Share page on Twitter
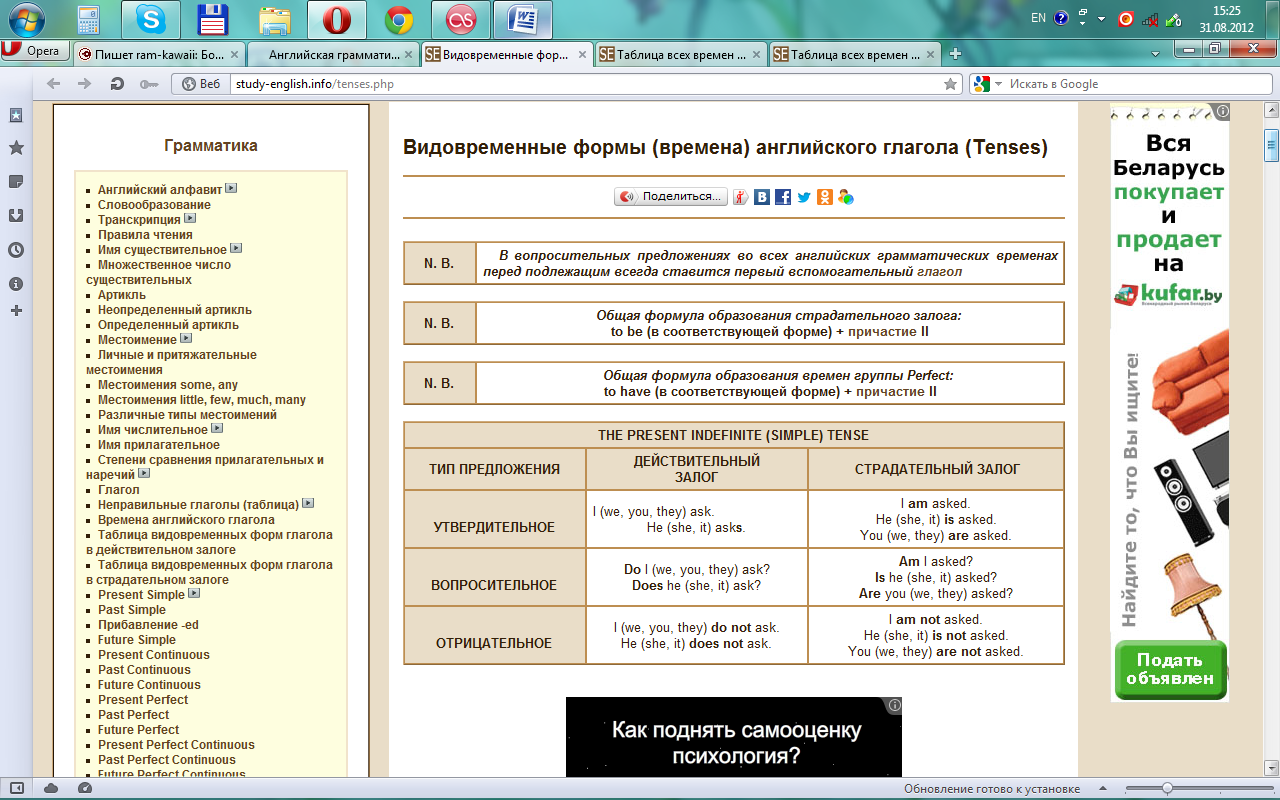Image resolution: width=1280 pixels, height=800 pixels. [x=804, y=197]
